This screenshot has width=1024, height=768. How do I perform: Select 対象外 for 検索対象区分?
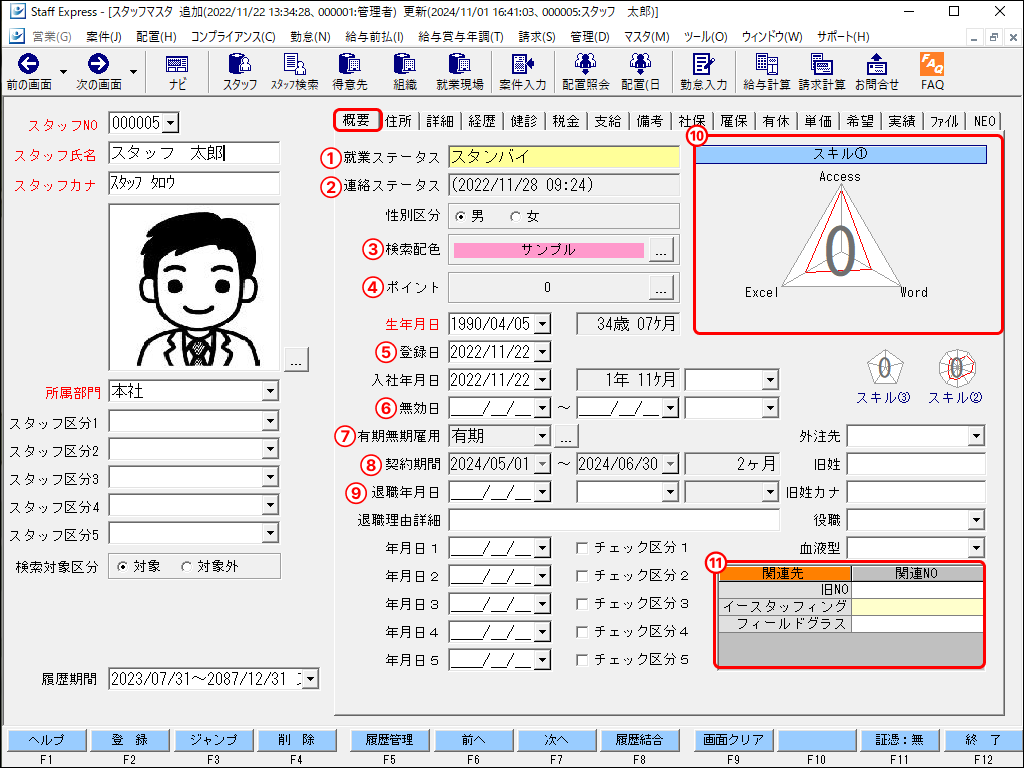[x=186, y=566]
